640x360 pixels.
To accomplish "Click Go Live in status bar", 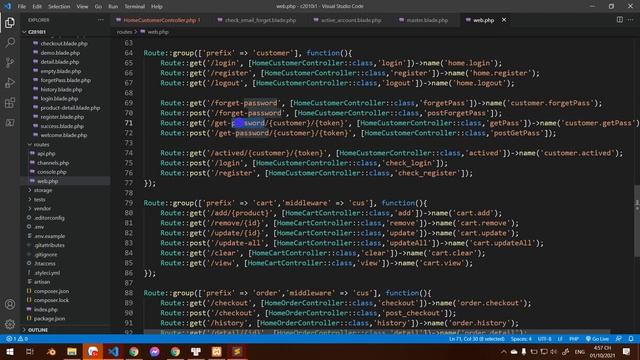I will 597,339.
